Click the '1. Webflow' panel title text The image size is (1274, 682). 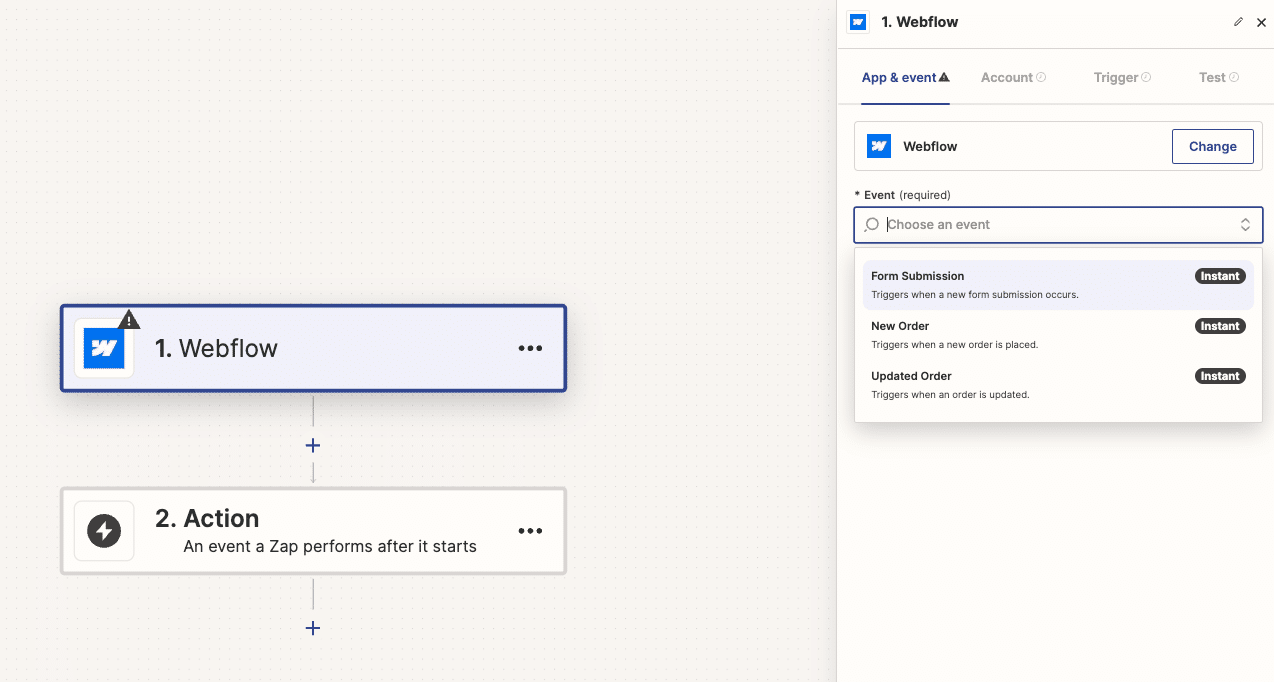[919, 22]
